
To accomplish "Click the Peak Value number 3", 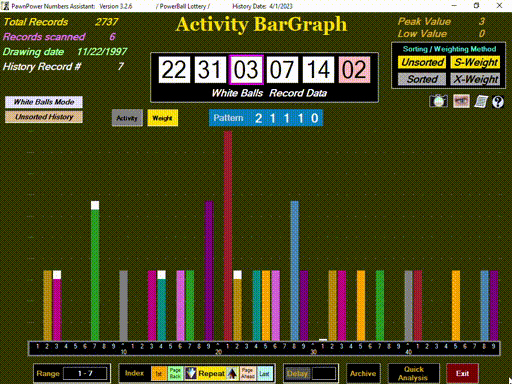I will (482, 22).
